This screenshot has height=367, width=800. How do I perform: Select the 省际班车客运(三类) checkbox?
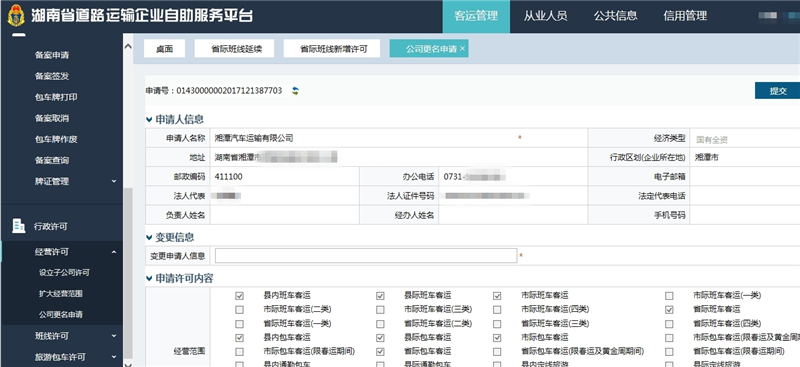pyautogui.click(x=497, y=324)
